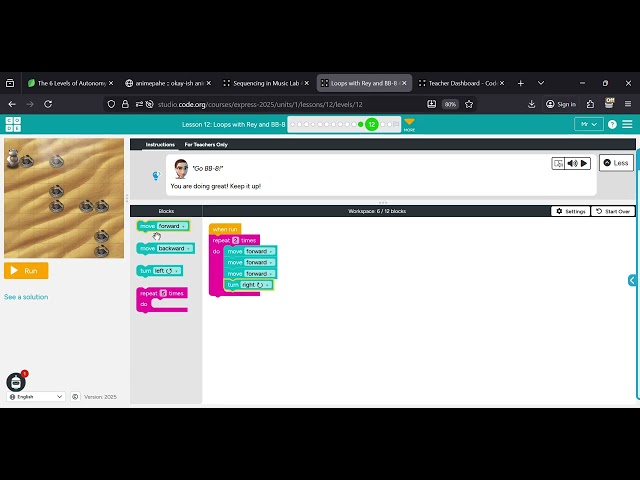Click the Firefox Sign in account button
Viewport: 640px width, 480px height.
coord(561,104)
